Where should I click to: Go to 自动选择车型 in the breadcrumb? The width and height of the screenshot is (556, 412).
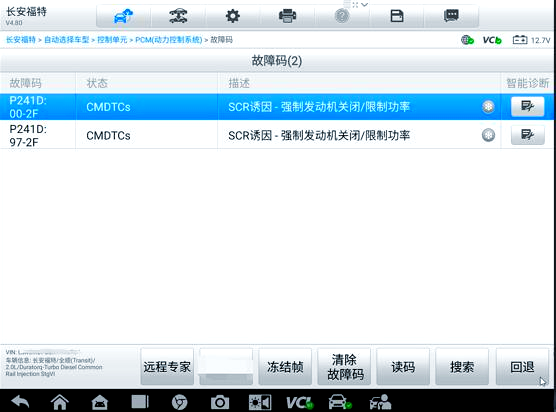66,40
